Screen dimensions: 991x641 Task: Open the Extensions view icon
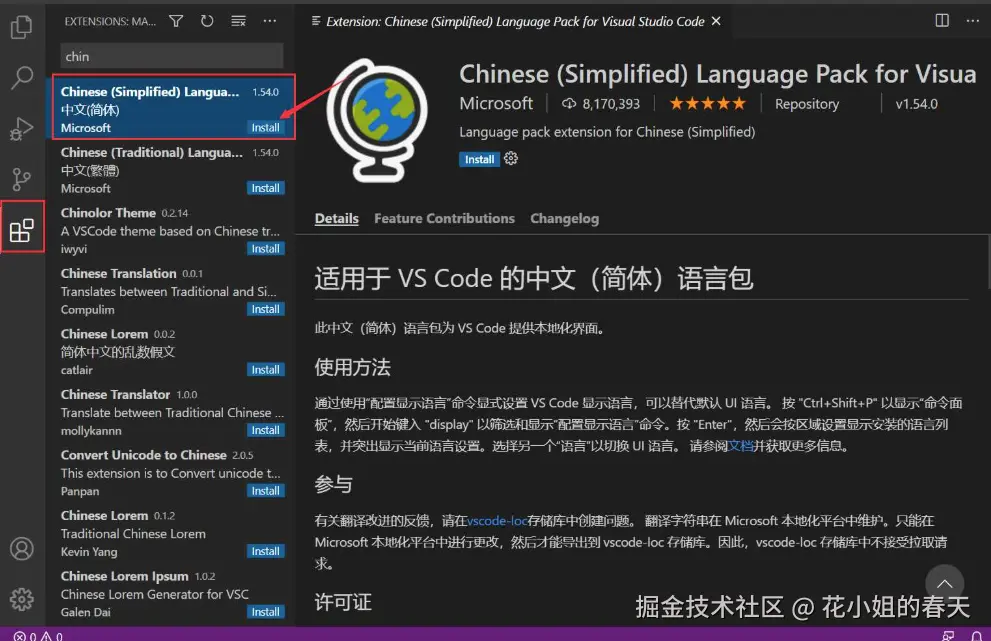[21, 230]
